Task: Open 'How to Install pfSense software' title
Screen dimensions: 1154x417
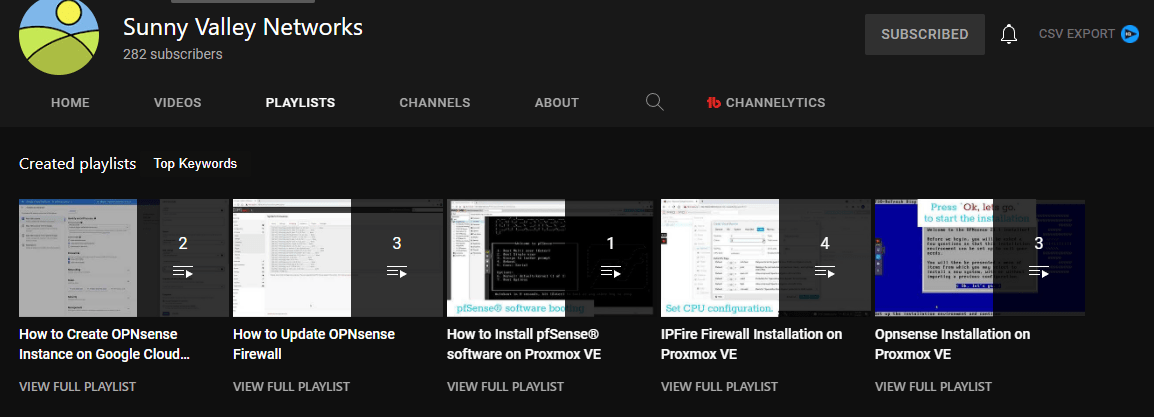Action: (x=524, y=344)
